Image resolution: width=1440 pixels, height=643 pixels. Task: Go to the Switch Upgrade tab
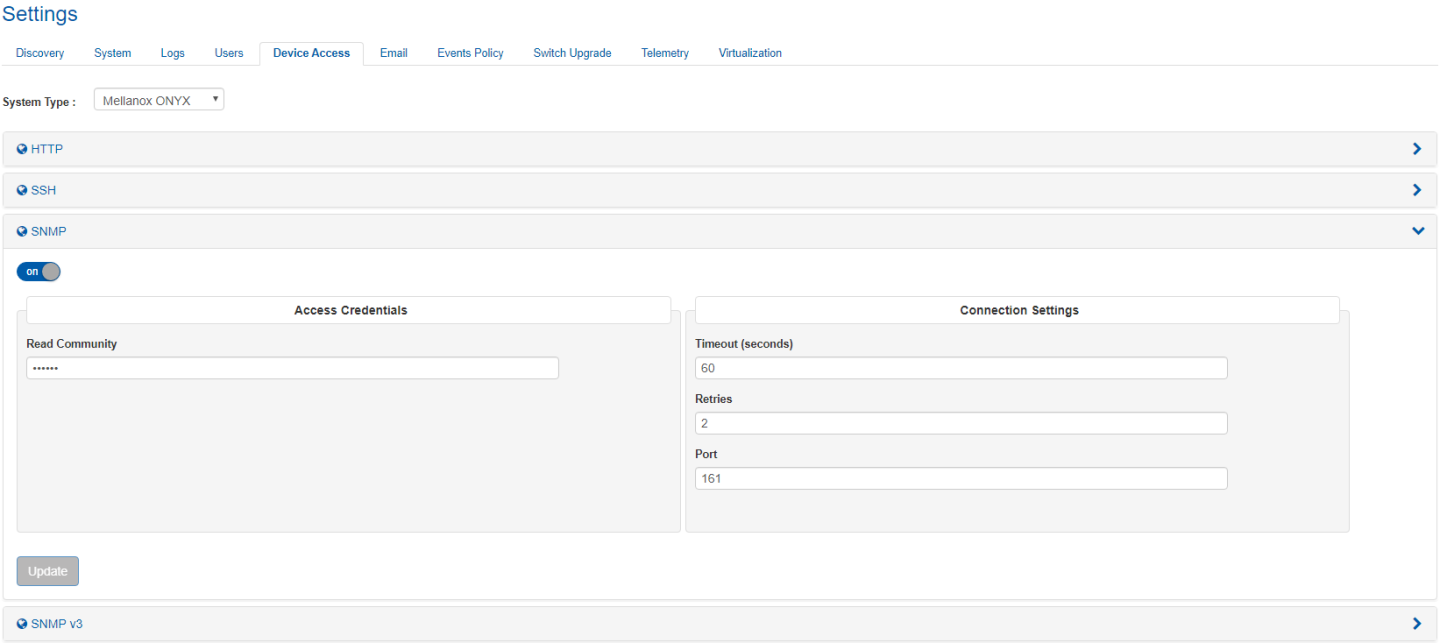(572, 53)
